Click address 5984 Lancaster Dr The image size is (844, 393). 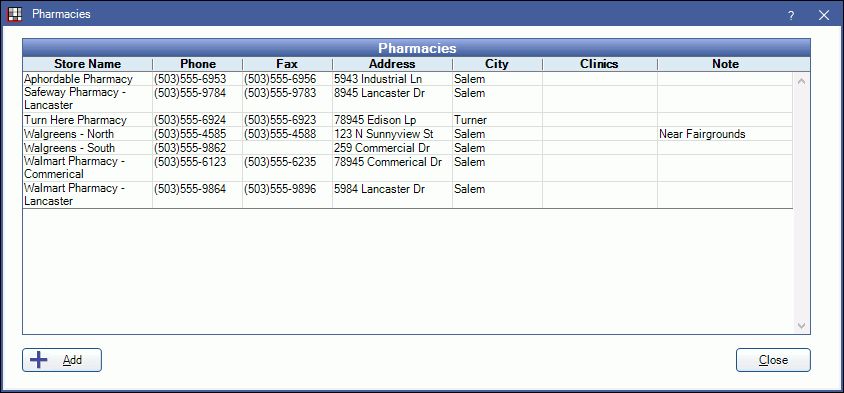[379, 190]
